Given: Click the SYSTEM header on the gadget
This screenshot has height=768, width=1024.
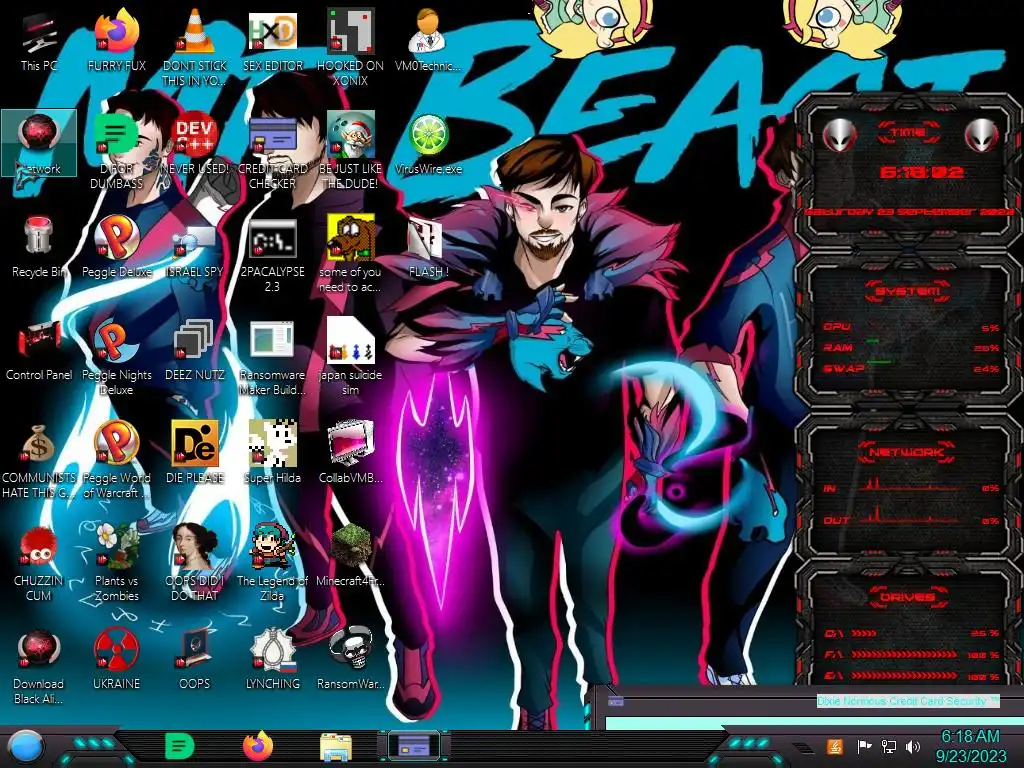Looking at the screenshot, I should coord(907,291).
